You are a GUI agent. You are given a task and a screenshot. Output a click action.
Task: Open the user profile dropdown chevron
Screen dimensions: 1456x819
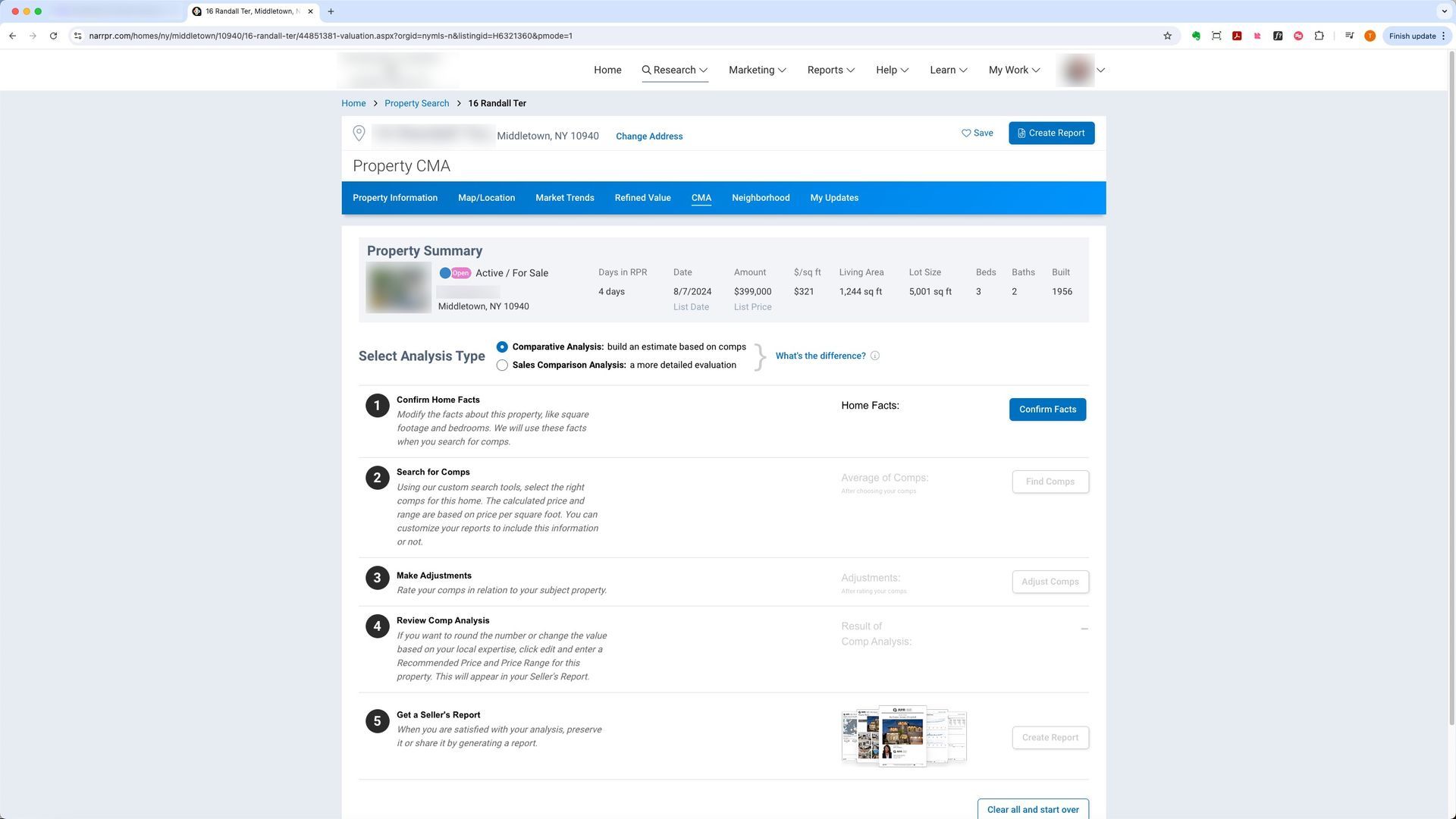click(1100, 70)
